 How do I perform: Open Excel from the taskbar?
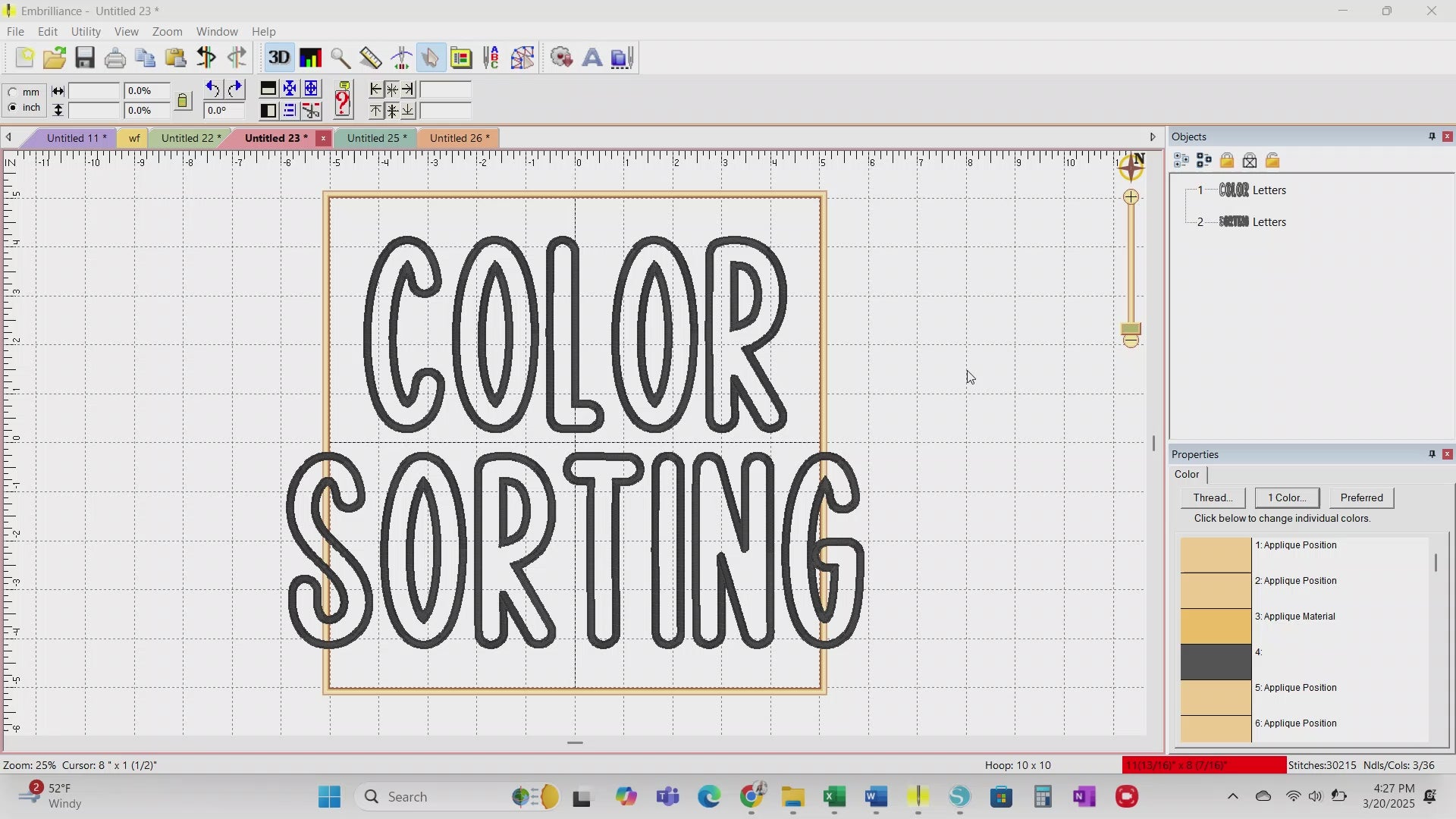tap(834, 797)
